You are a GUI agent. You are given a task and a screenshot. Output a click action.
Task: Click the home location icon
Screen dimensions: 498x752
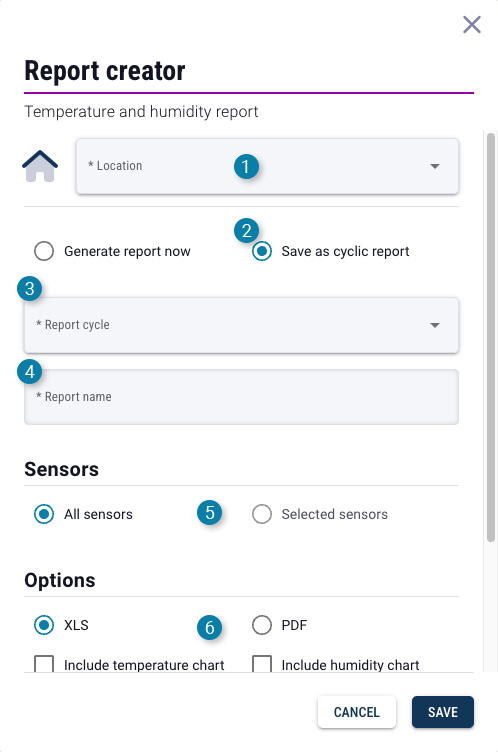40,166
